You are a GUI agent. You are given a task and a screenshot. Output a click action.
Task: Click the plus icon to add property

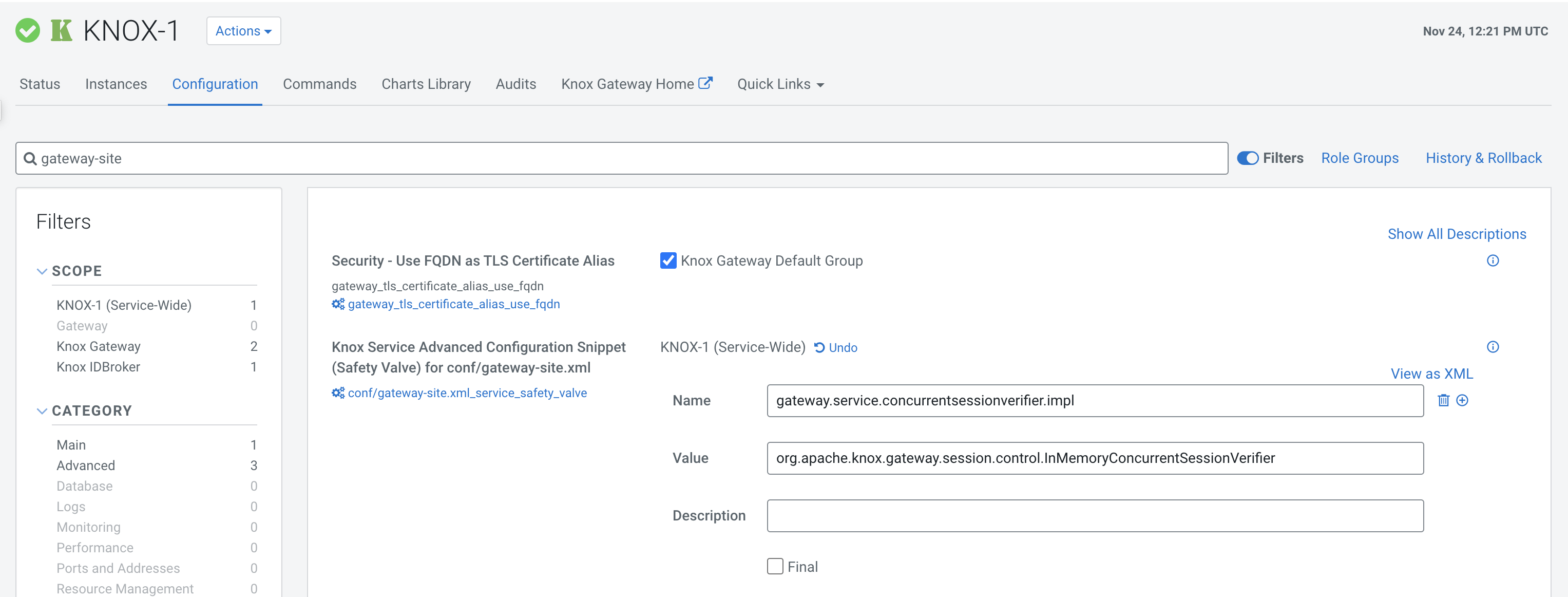[x=1462, y=400]
